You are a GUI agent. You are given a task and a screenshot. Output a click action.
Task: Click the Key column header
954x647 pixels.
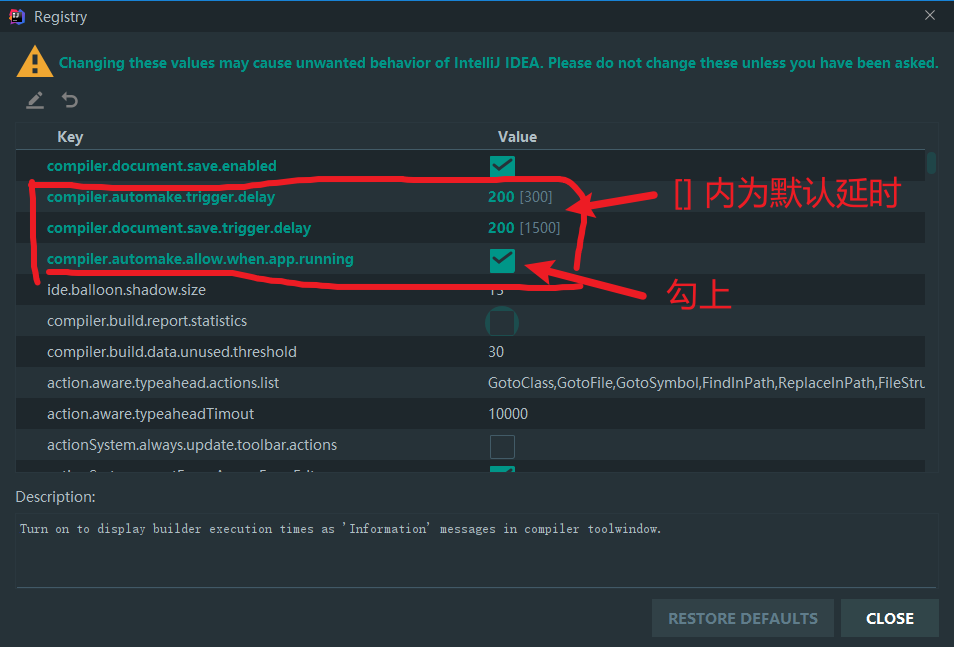(x=70, y=137)
